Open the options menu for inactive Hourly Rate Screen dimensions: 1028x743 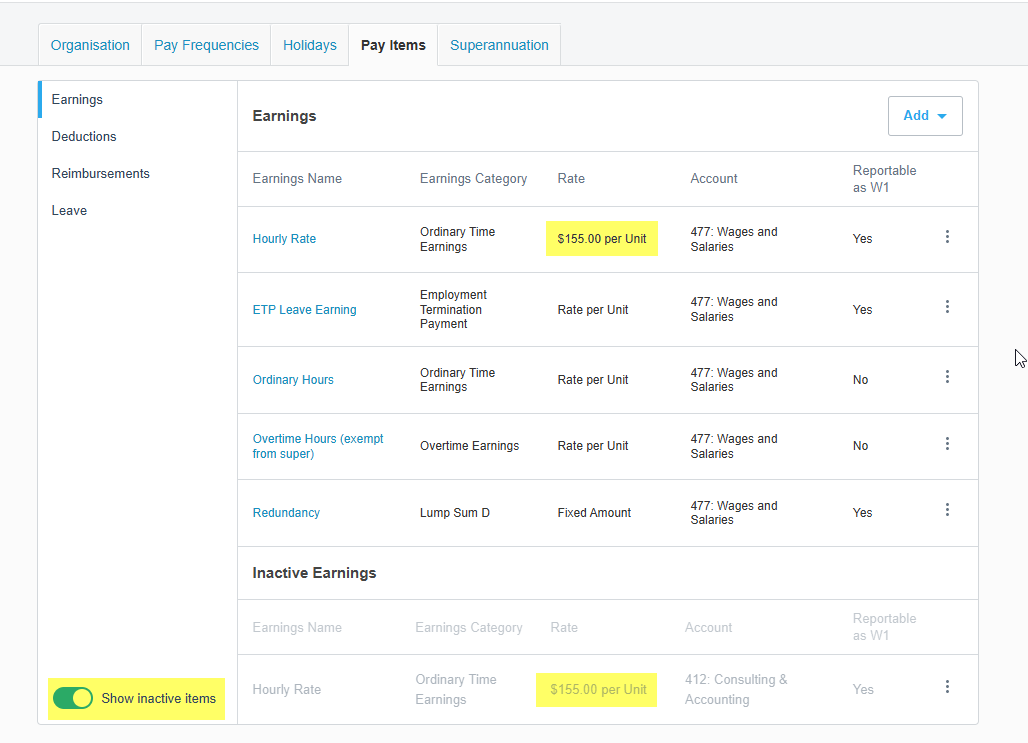[x=947, y=687]
